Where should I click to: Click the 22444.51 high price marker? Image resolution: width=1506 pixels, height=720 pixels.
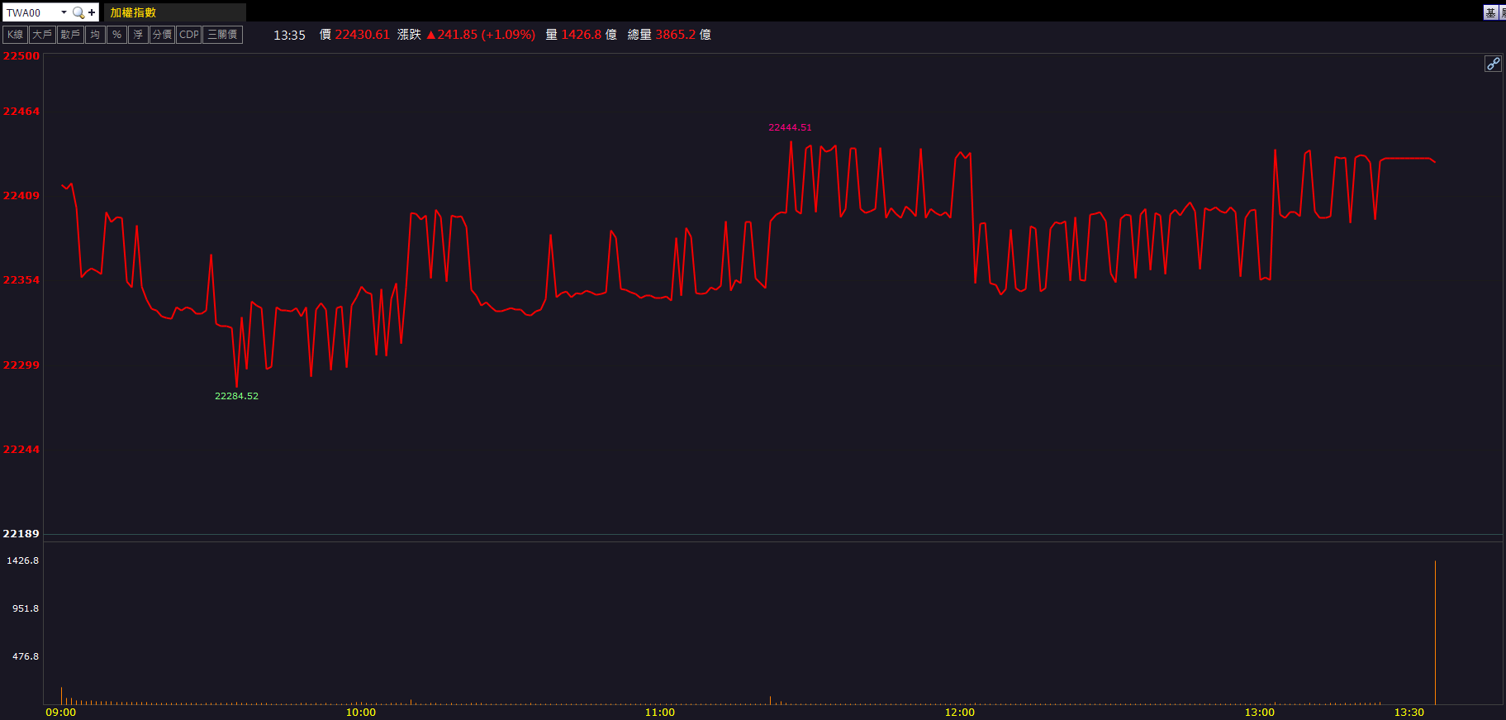tap(790, 128)
